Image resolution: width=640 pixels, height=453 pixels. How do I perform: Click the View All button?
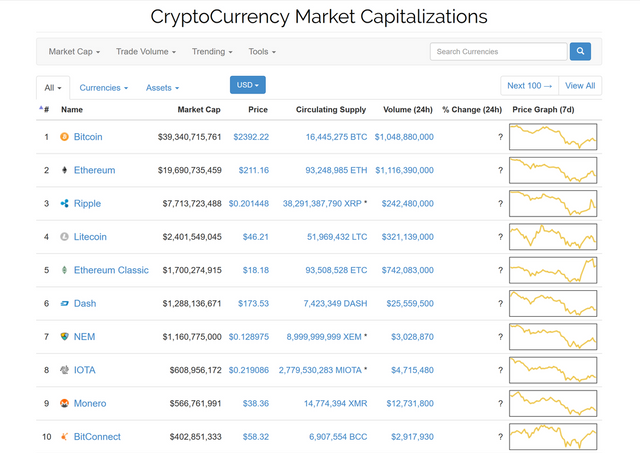pos(580,86)
